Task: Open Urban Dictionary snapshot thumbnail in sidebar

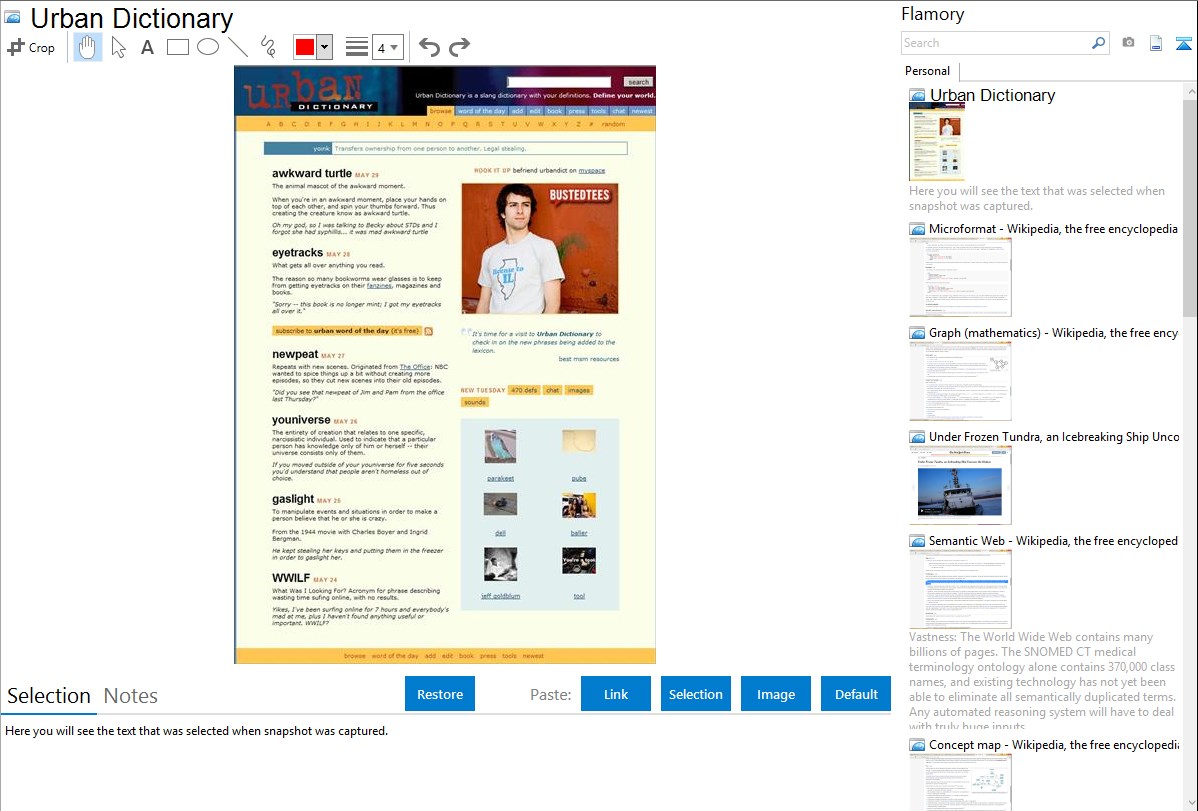Action: (x=937, y=142)
